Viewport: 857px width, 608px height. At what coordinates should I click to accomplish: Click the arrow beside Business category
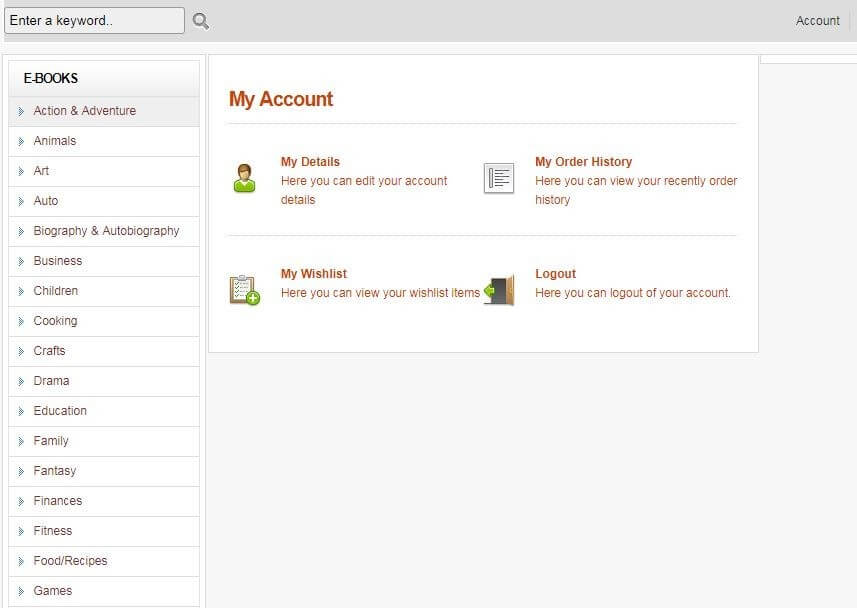(21, 262)
